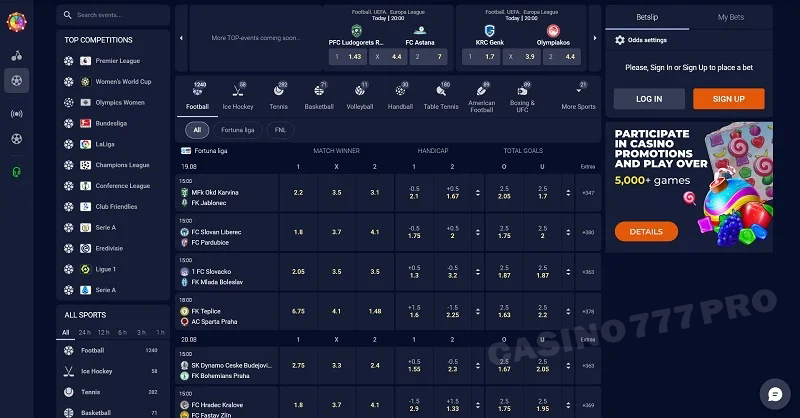Select the 1h time filter

point(160,332)
